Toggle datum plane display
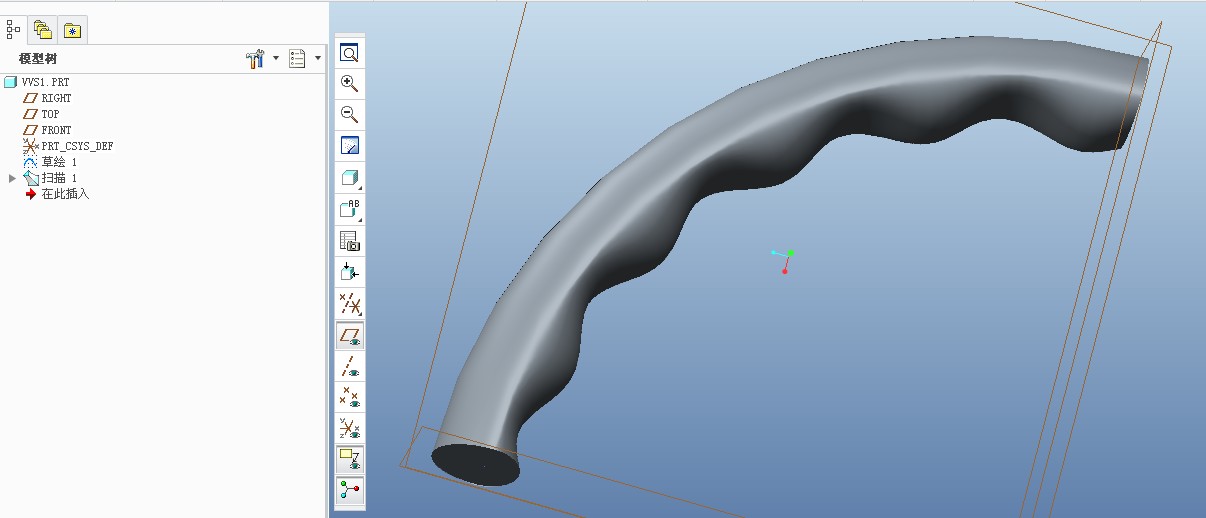The image size is (1206, 518). click(349, 335)
